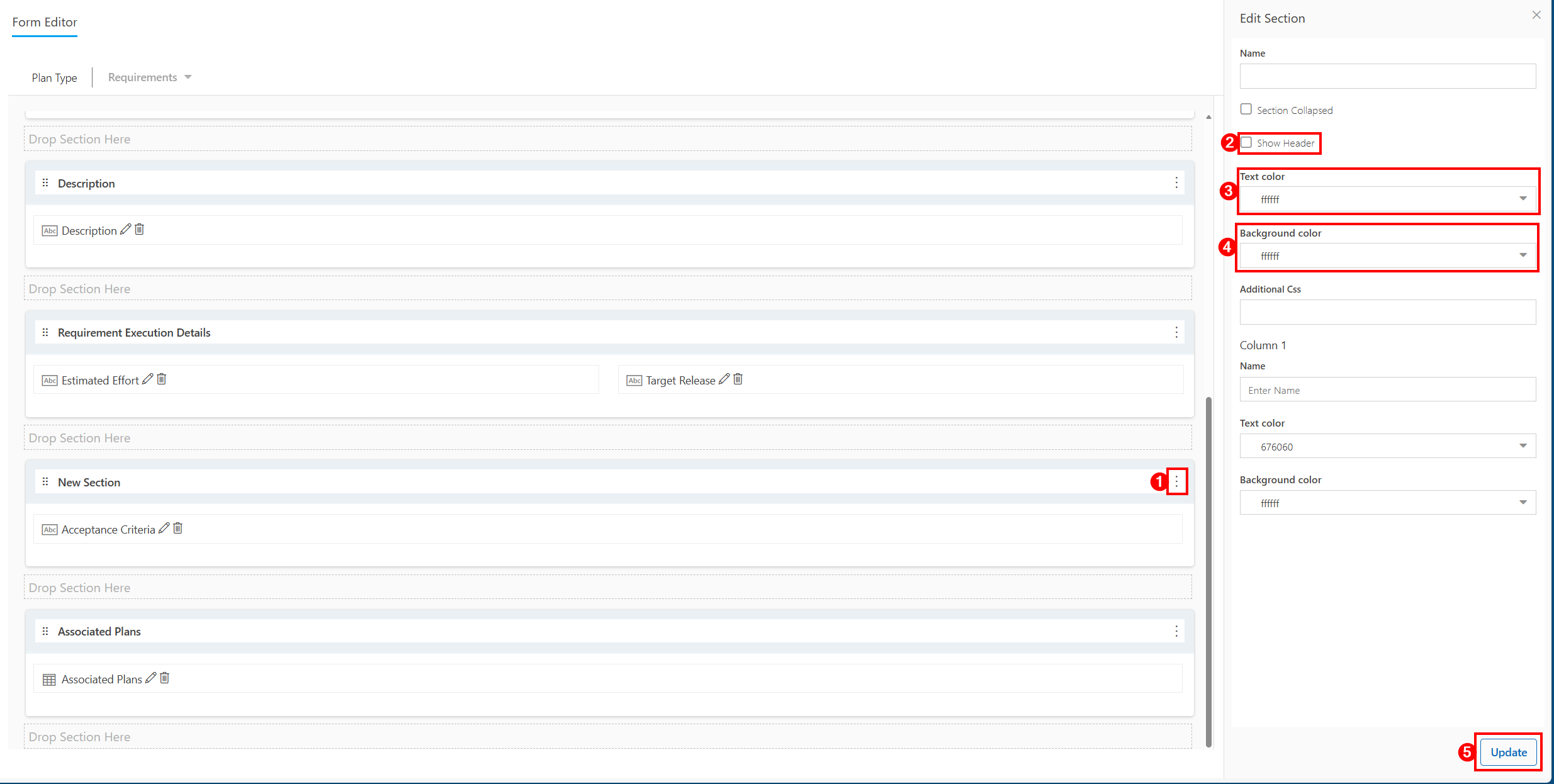Select the Requirement Execution Details section title
The image size is (1554, 784).
tap(134, 332)
